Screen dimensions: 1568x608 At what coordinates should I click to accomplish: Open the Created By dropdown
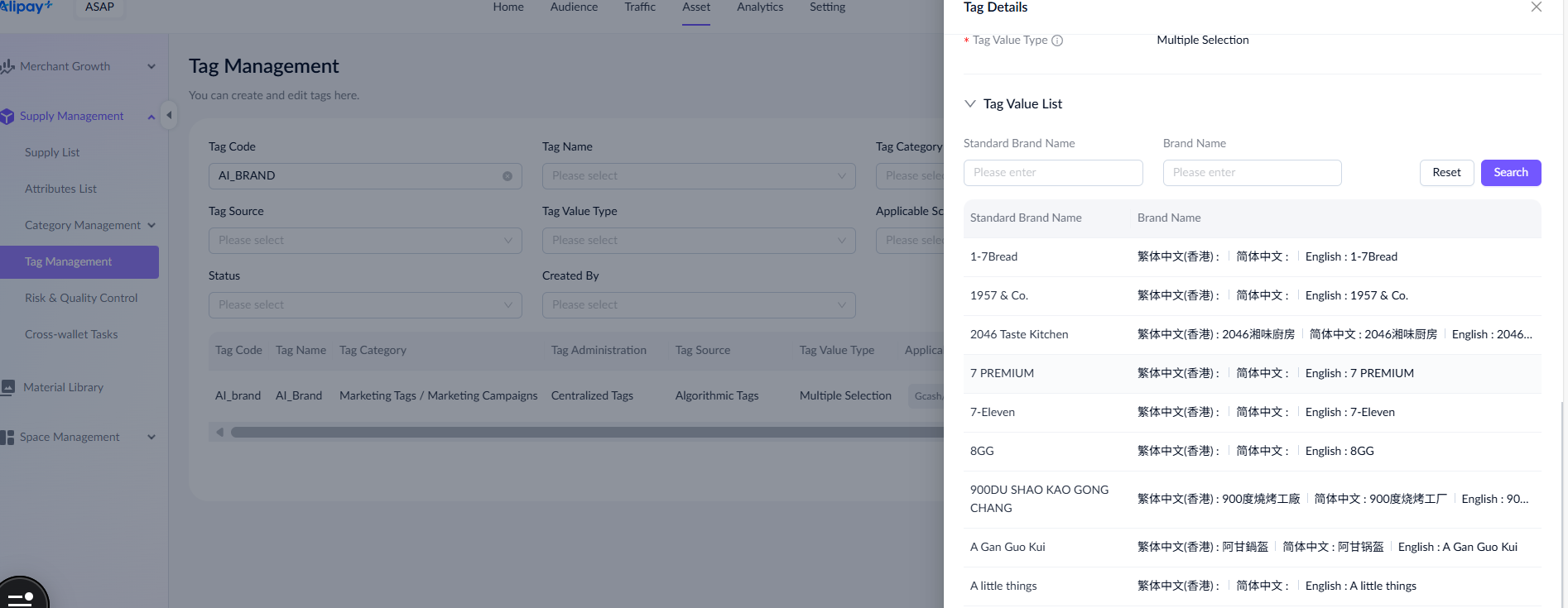[699, 305]
